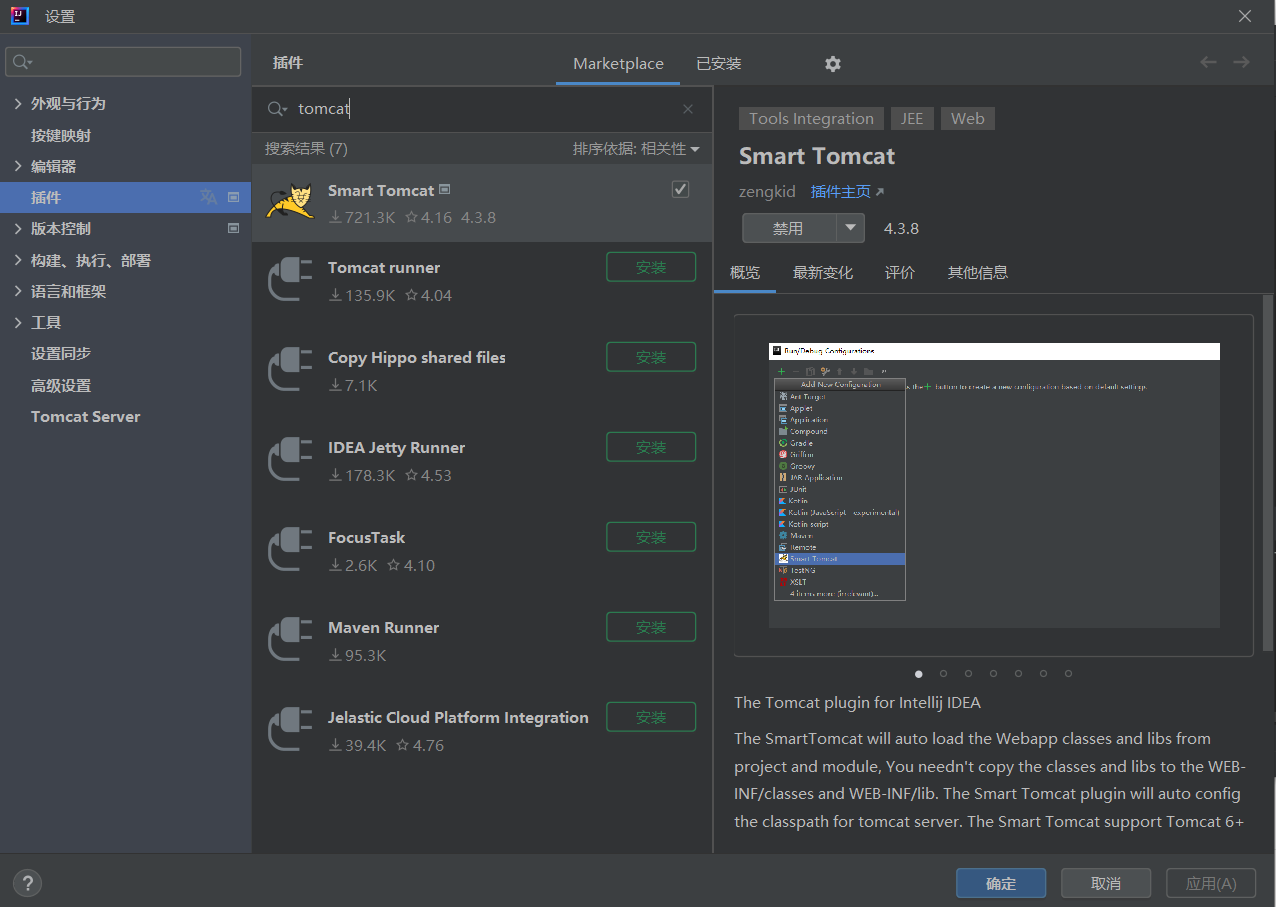The height and width of the screenshot is (907, 1276).
Task: Click the IDEA Jetty Runner plug icon
Action: click(290, 461)
